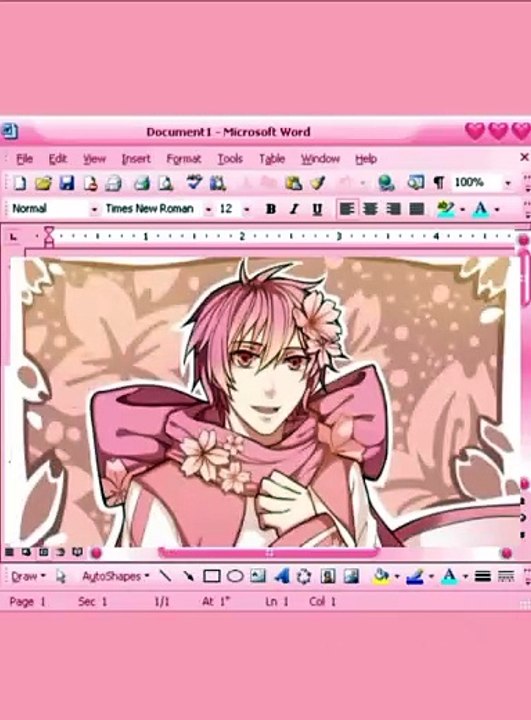Open the AutoShapes dropdown

click(x=116, y=576)
